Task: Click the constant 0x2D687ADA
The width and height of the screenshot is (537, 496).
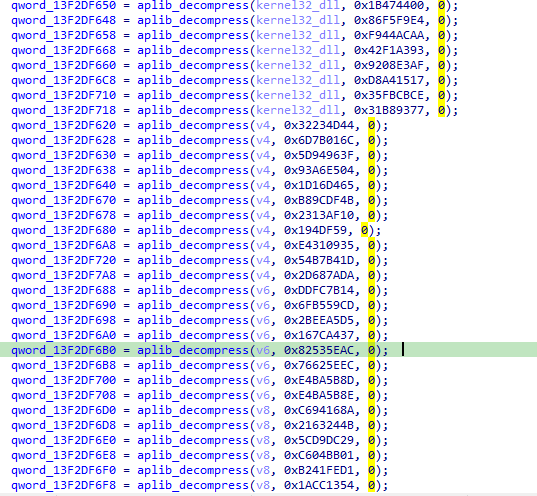Action: (x=319, y=276)
